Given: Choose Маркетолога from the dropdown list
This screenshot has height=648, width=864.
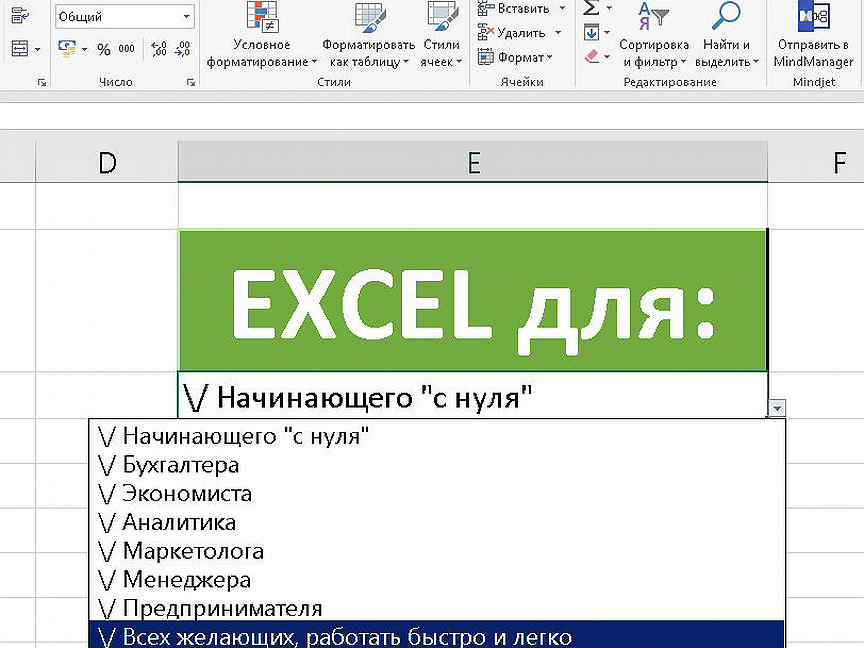Looking at the screenshot, I should click(436, 550).
